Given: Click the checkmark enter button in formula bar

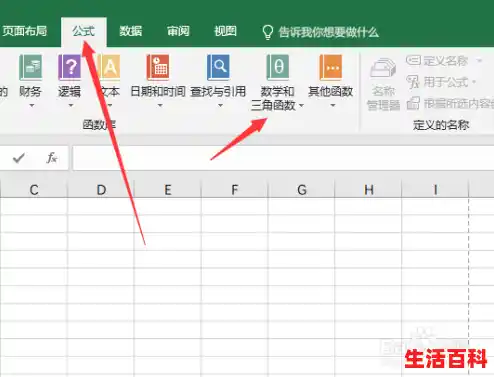Looking at the screenshot, I should 19,158.
